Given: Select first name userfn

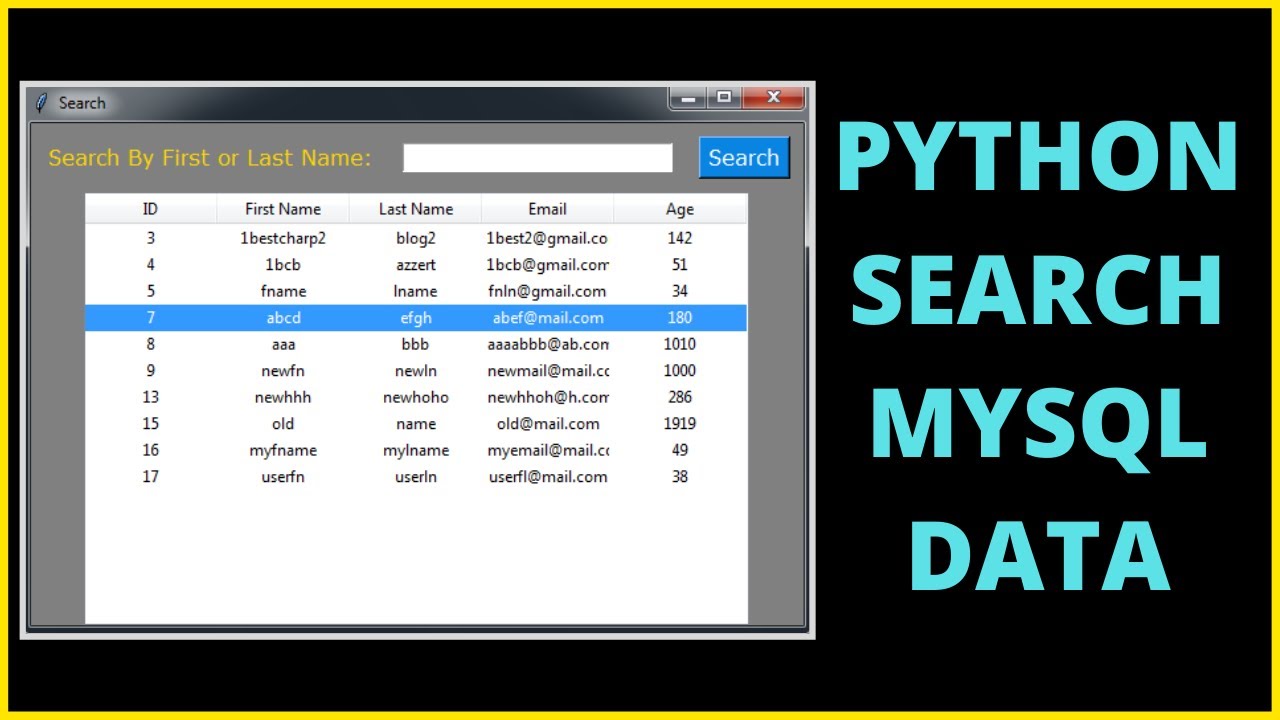Looking at the screenshot, I should (x=283, y=477).
